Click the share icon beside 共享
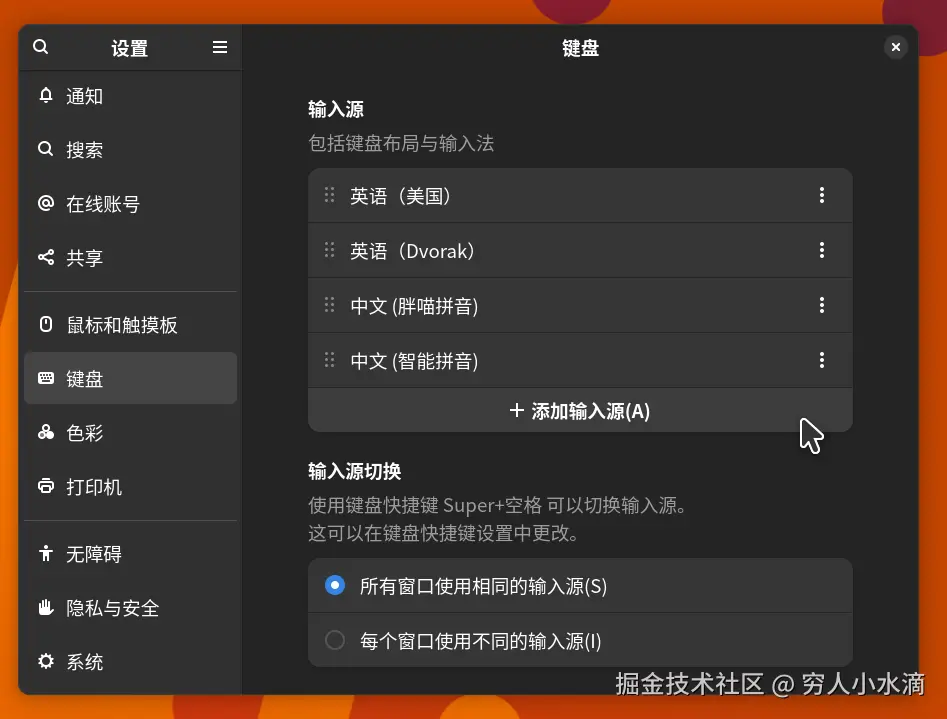947x719 pixels. (46, 257)
